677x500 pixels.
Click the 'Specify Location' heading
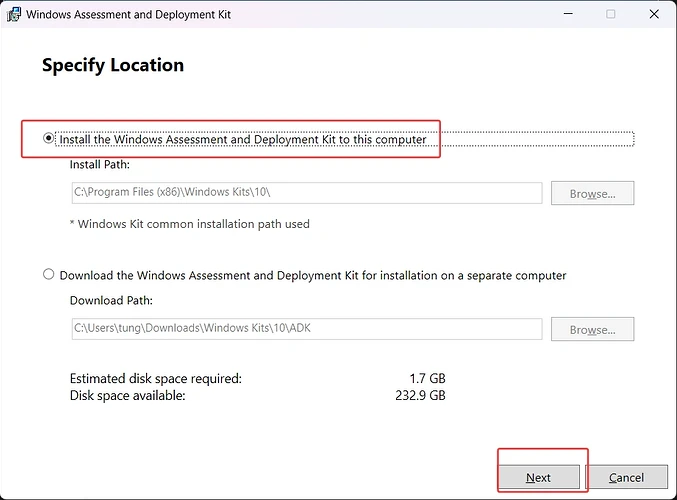[113, 66]
